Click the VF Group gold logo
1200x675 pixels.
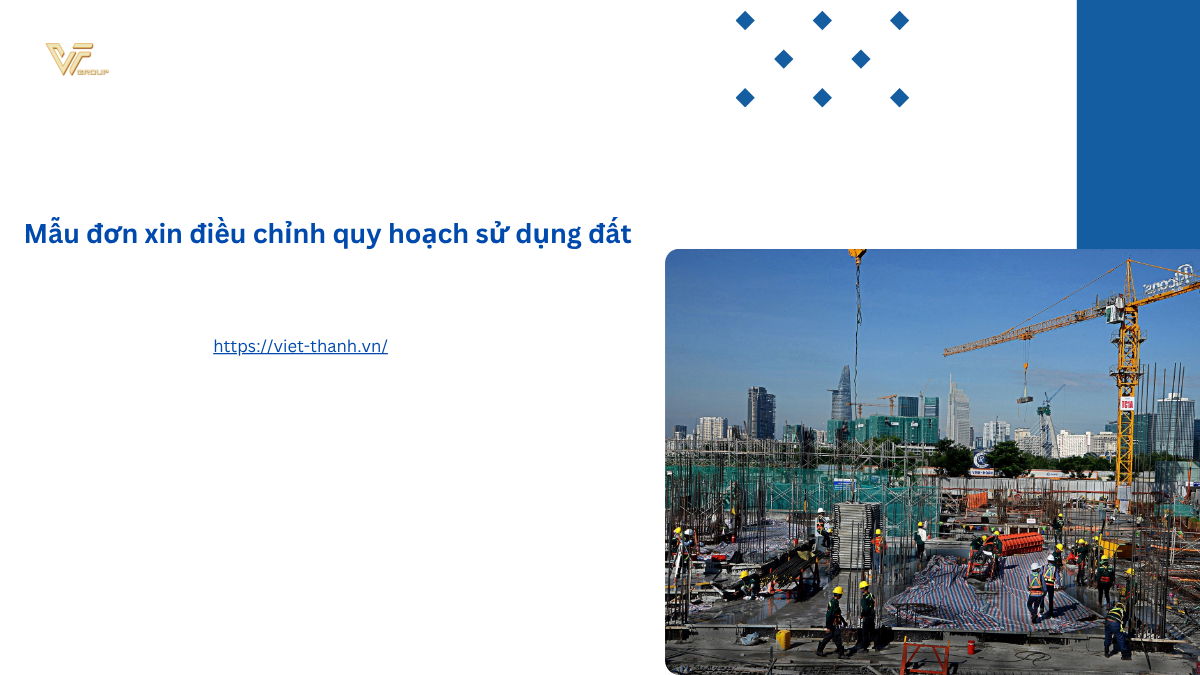pyautogui.click(x=75, y=59)
